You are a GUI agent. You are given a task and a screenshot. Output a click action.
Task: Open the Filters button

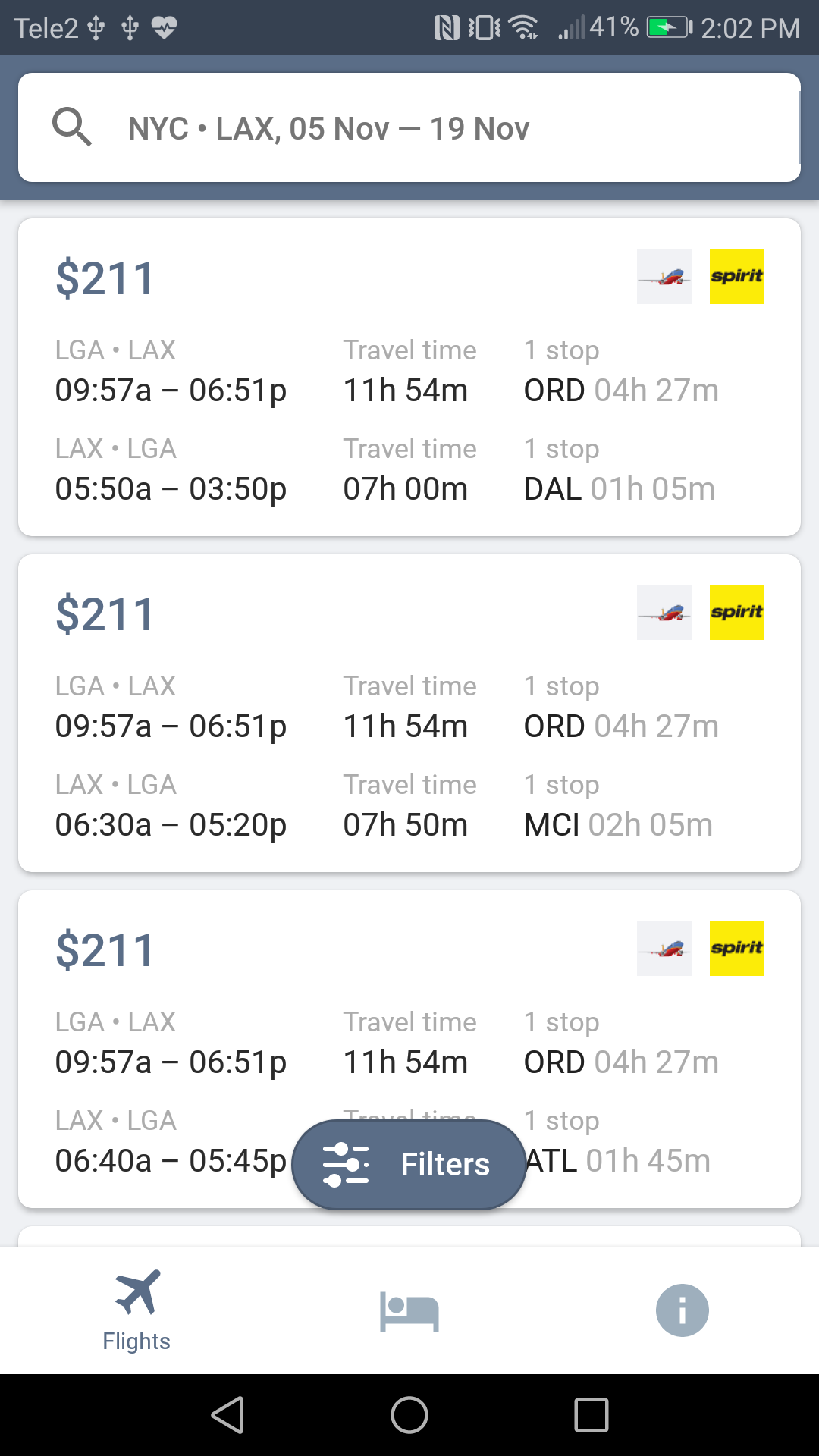tap(409, 1164)
